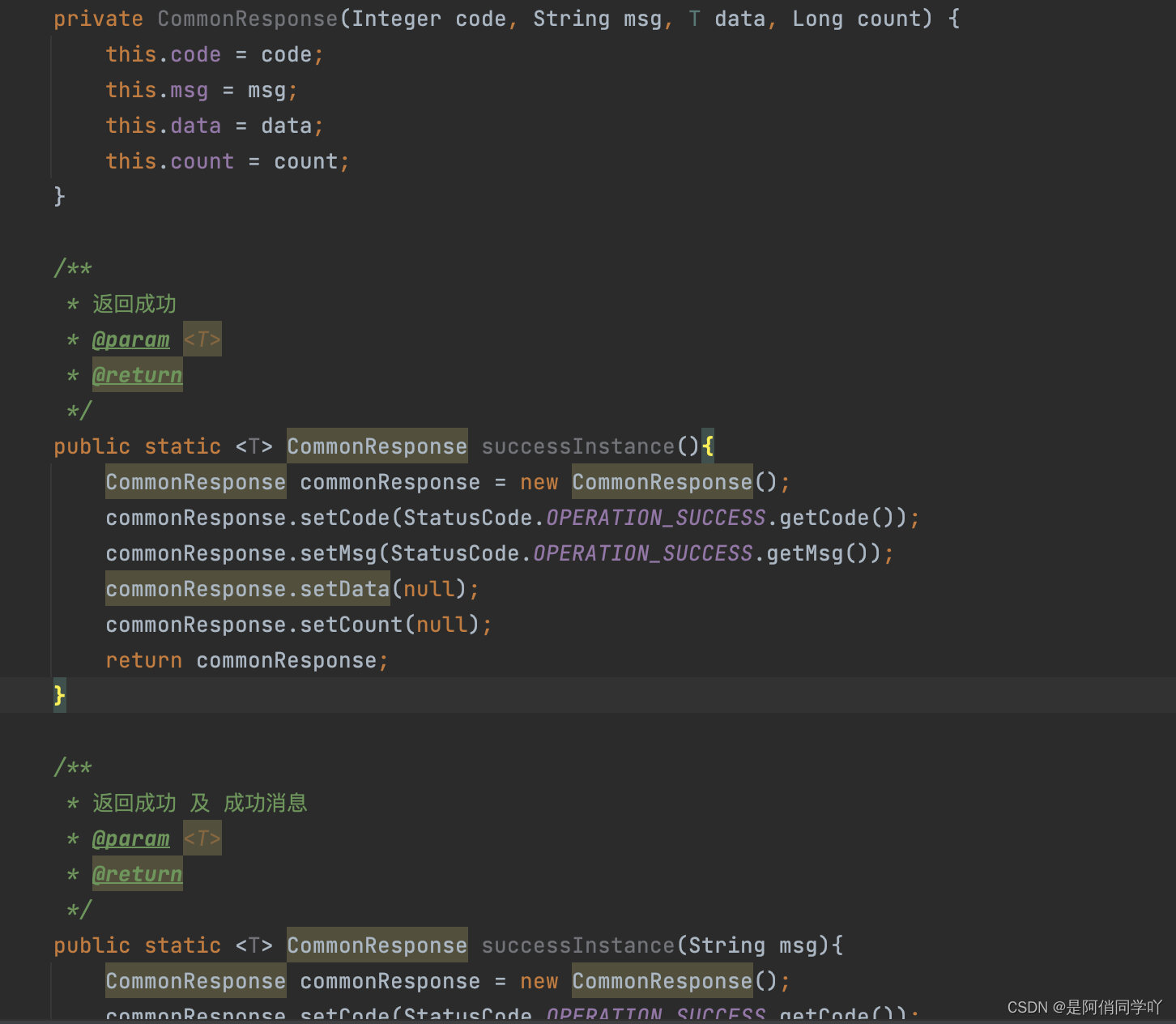
Task: Click the highlighted yellow closing brace
Action: pyautogui.click(x=60, y=696)
